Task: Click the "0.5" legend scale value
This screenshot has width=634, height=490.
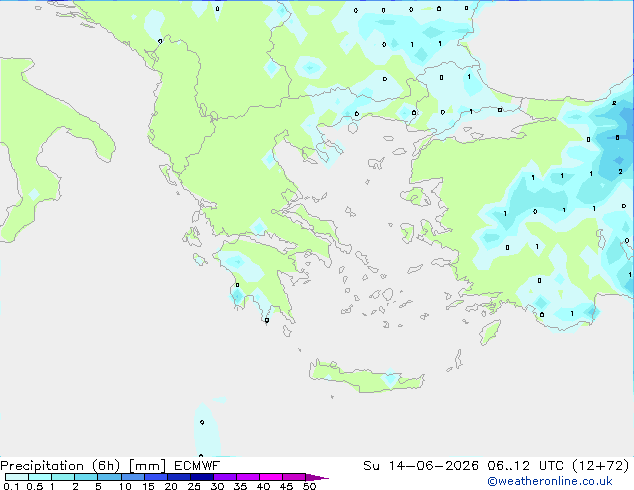Action: click(x=34, y=486)
